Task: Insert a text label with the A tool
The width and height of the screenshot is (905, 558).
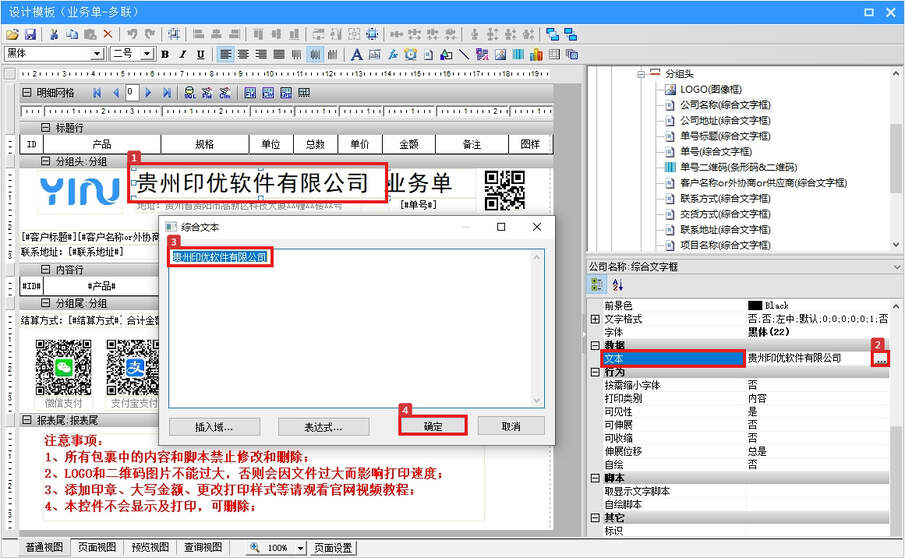Action: 357,54
